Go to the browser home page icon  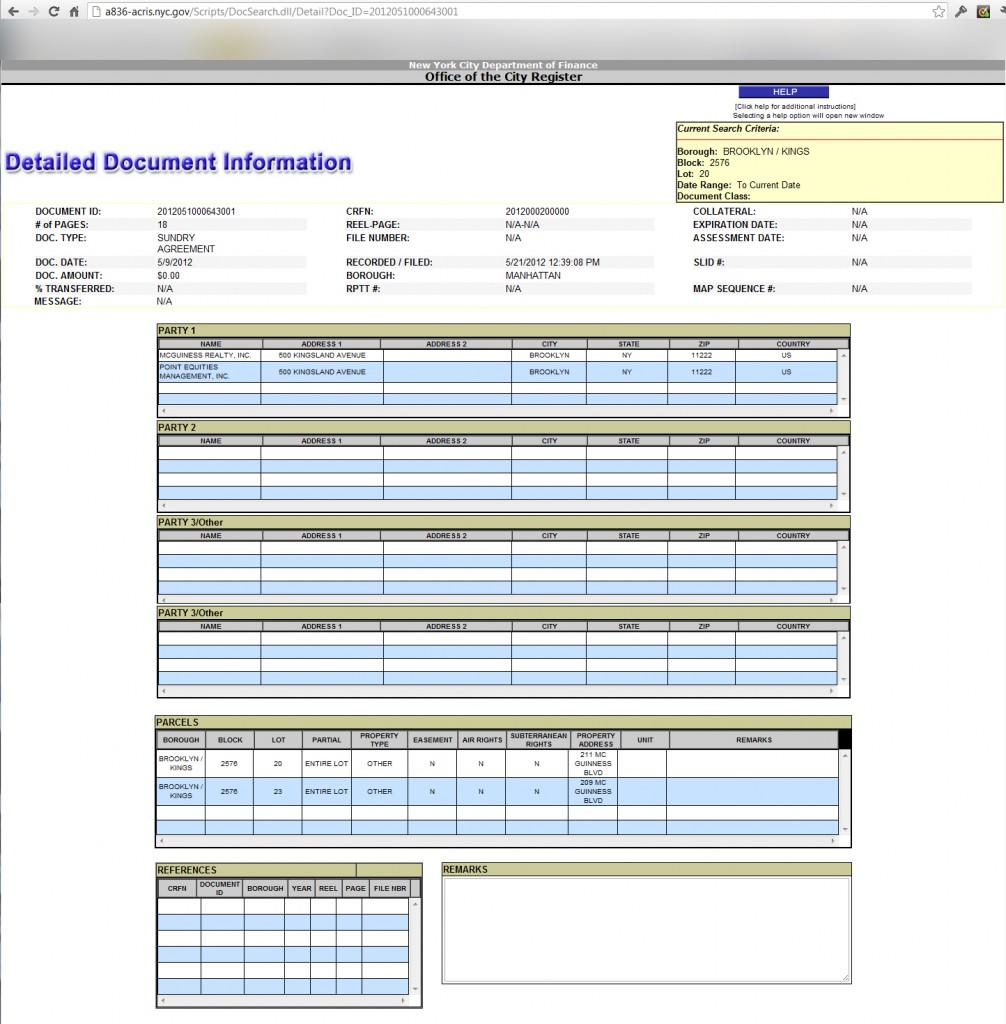[74, 12]
